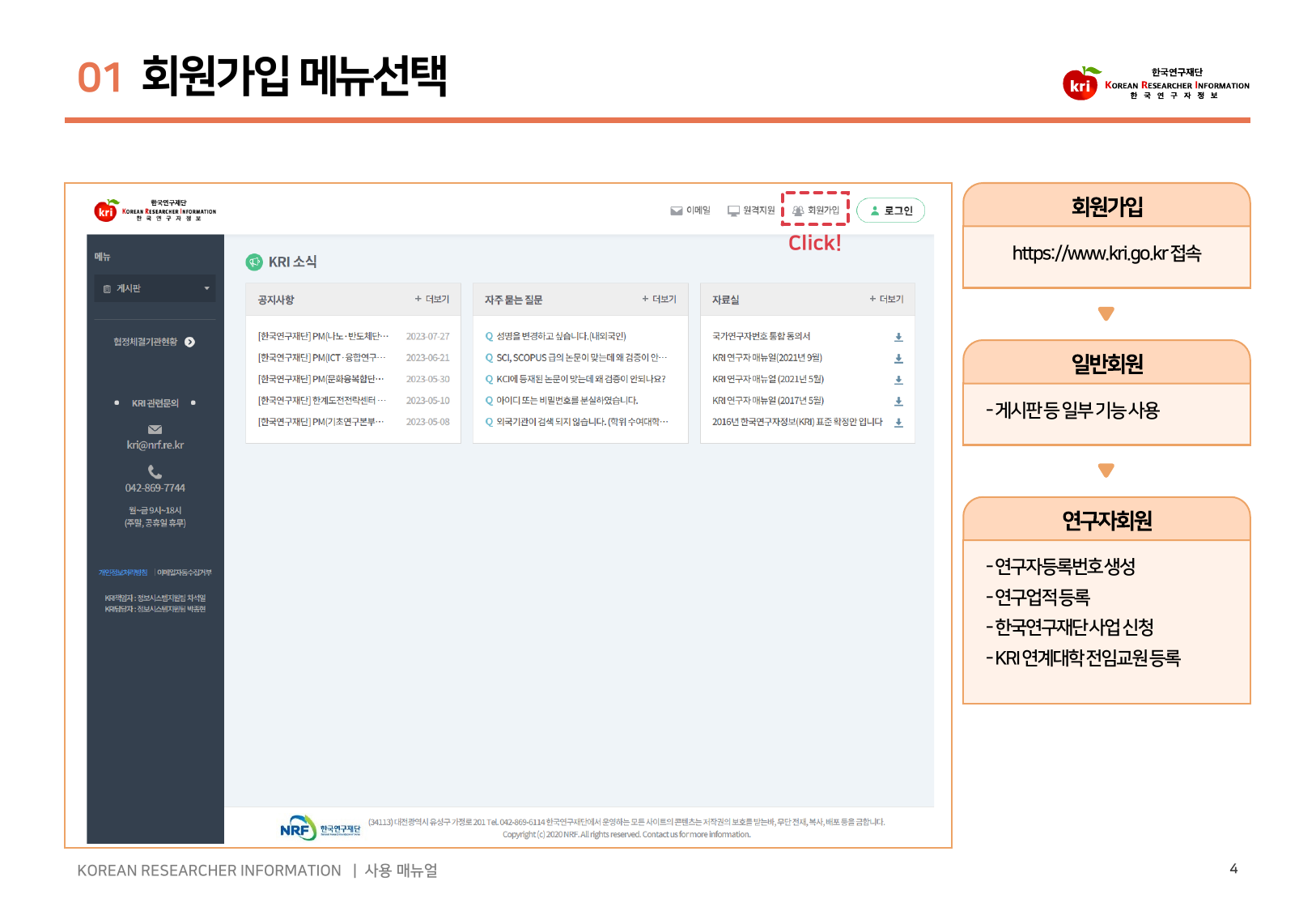Expand the 게시판 dropdown in the sidebar
1316x911 pixels.
point(155,288)
